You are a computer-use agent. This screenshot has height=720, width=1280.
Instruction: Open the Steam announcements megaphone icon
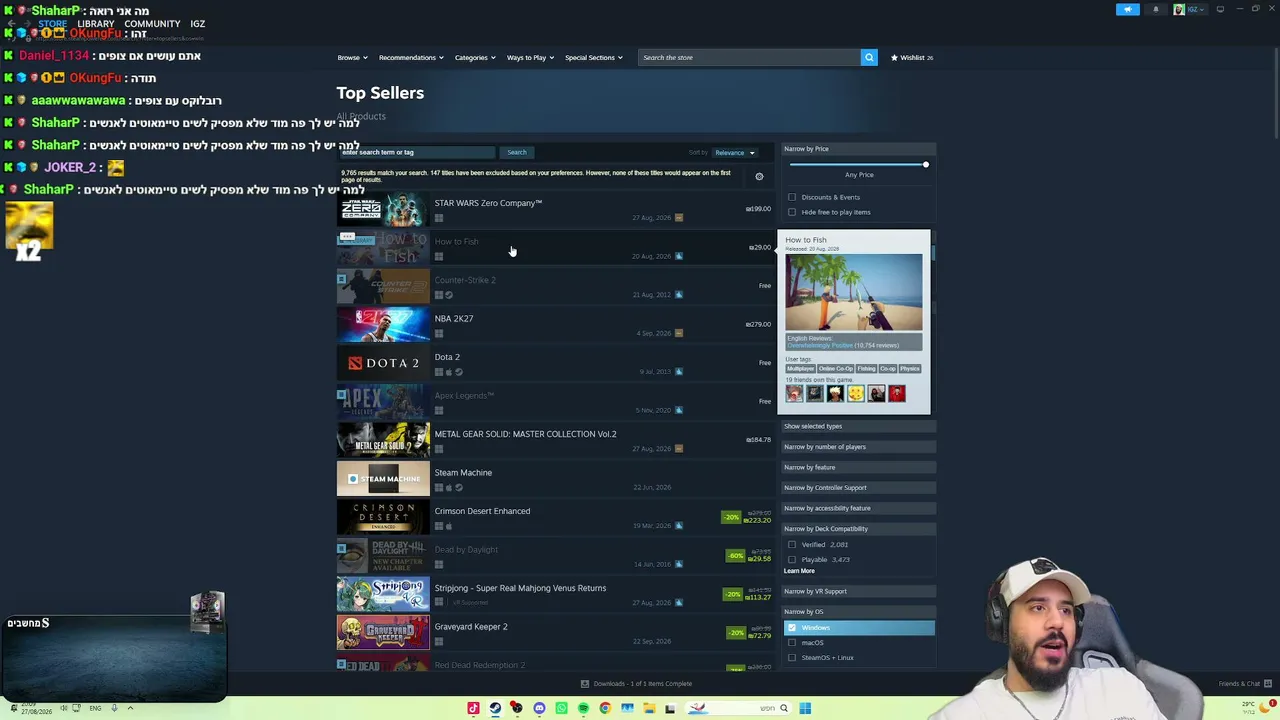click(x=1127, y=9)
